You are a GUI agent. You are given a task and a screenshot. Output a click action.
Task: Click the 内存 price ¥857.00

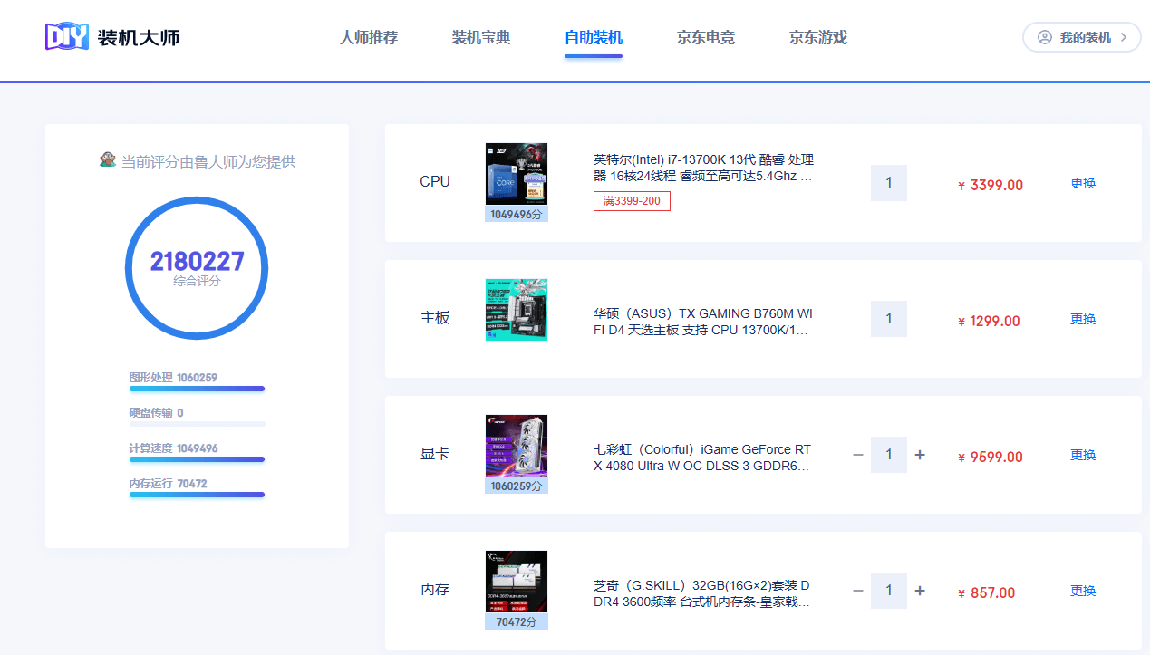pos(986,593)
